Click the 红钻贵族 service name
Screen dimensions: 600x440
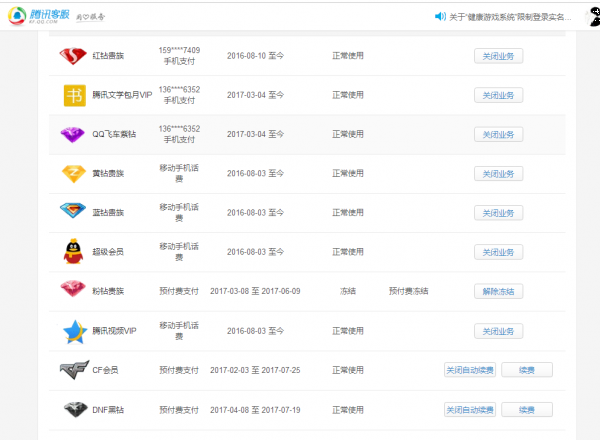108,56
